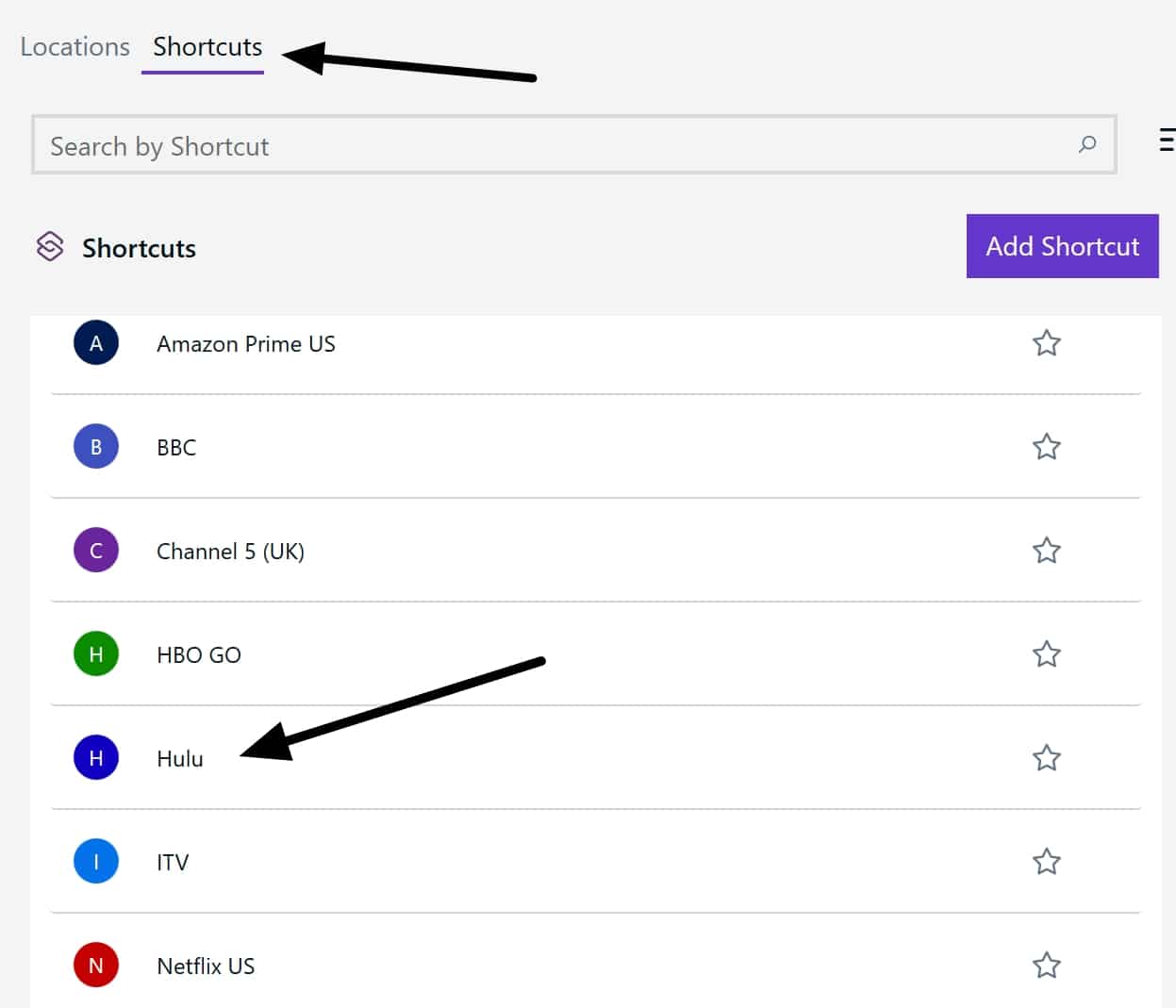1176x1008 pixels.
Task: Click the Channel 5 purple C avatar
Action: 96,551
